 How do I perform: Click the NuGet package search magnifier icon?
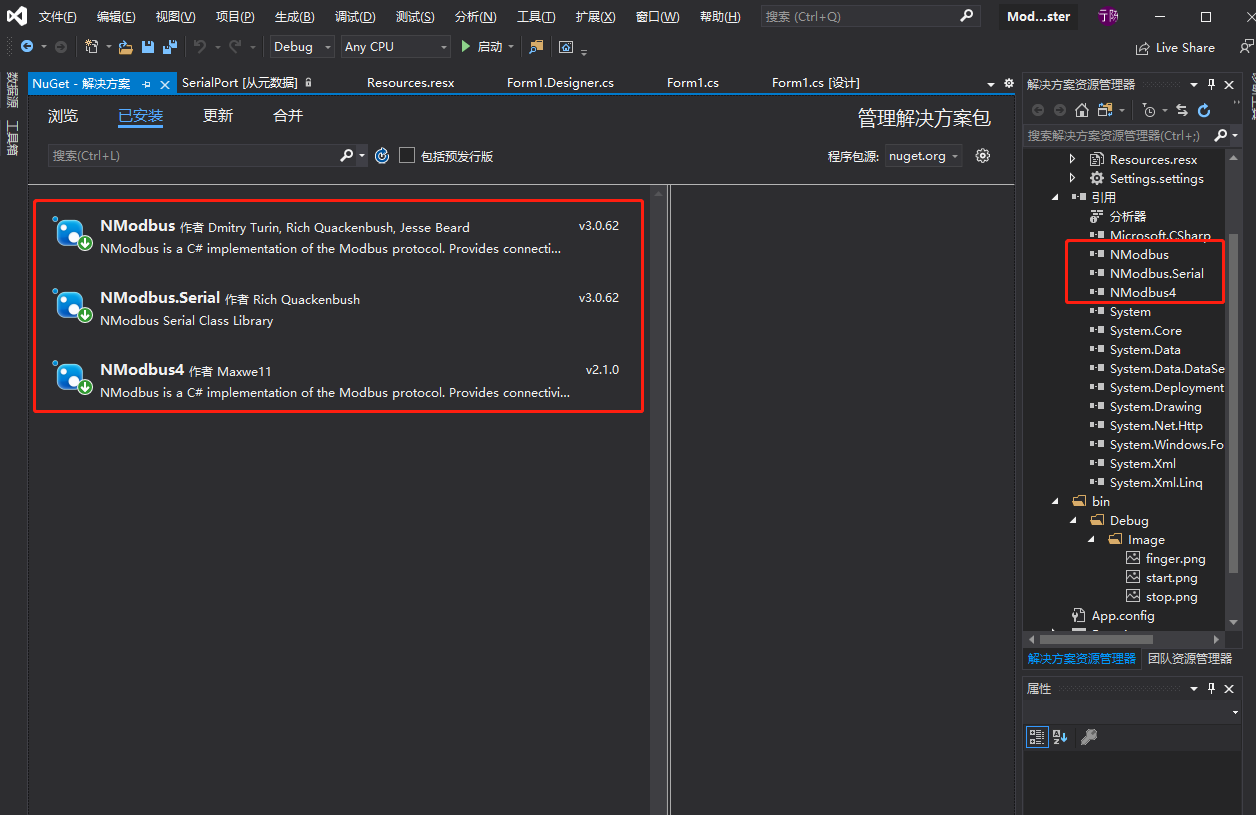(x=346, y=155)
